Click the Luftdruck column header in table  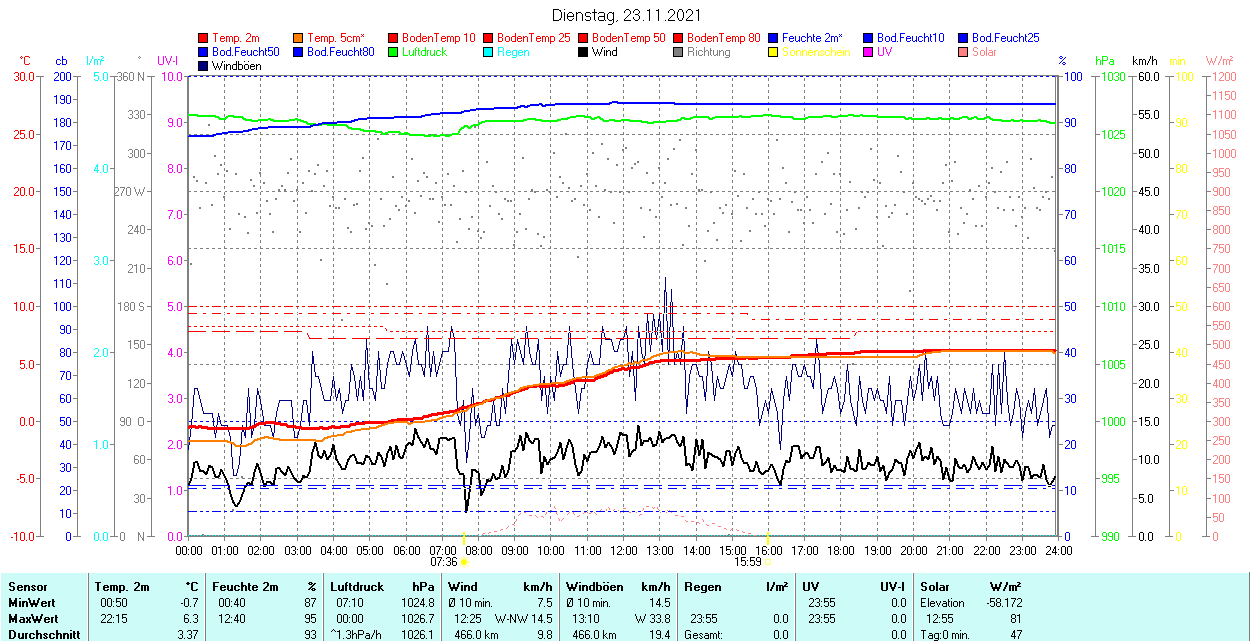356,587
